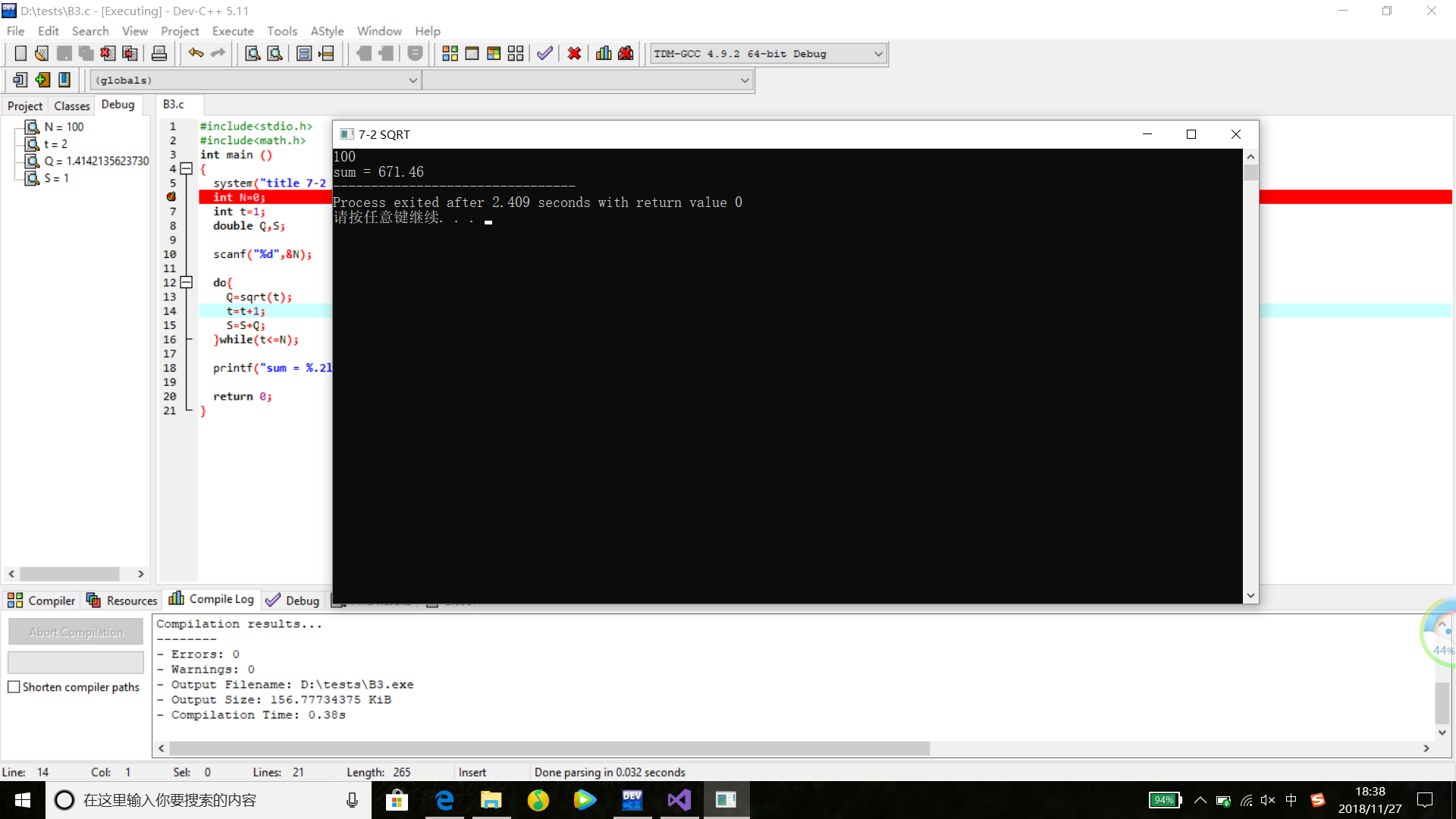Click the File Explorer taskbar icon
This screenshot has height=819, width=1456.
click(491, 800)
